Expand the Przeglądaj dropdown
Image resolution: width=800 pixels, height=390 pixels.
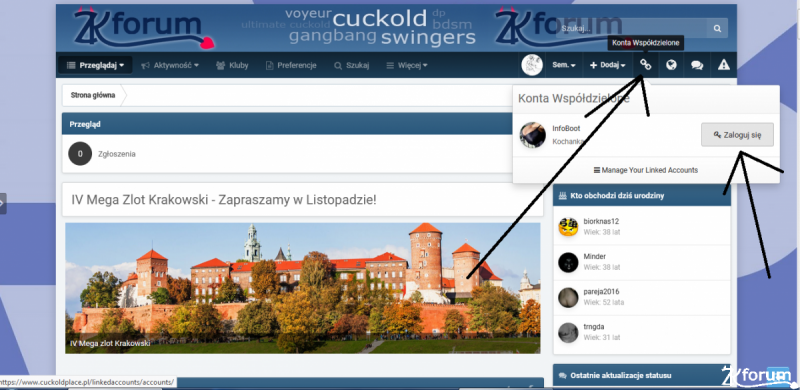[x=95, y=65]
